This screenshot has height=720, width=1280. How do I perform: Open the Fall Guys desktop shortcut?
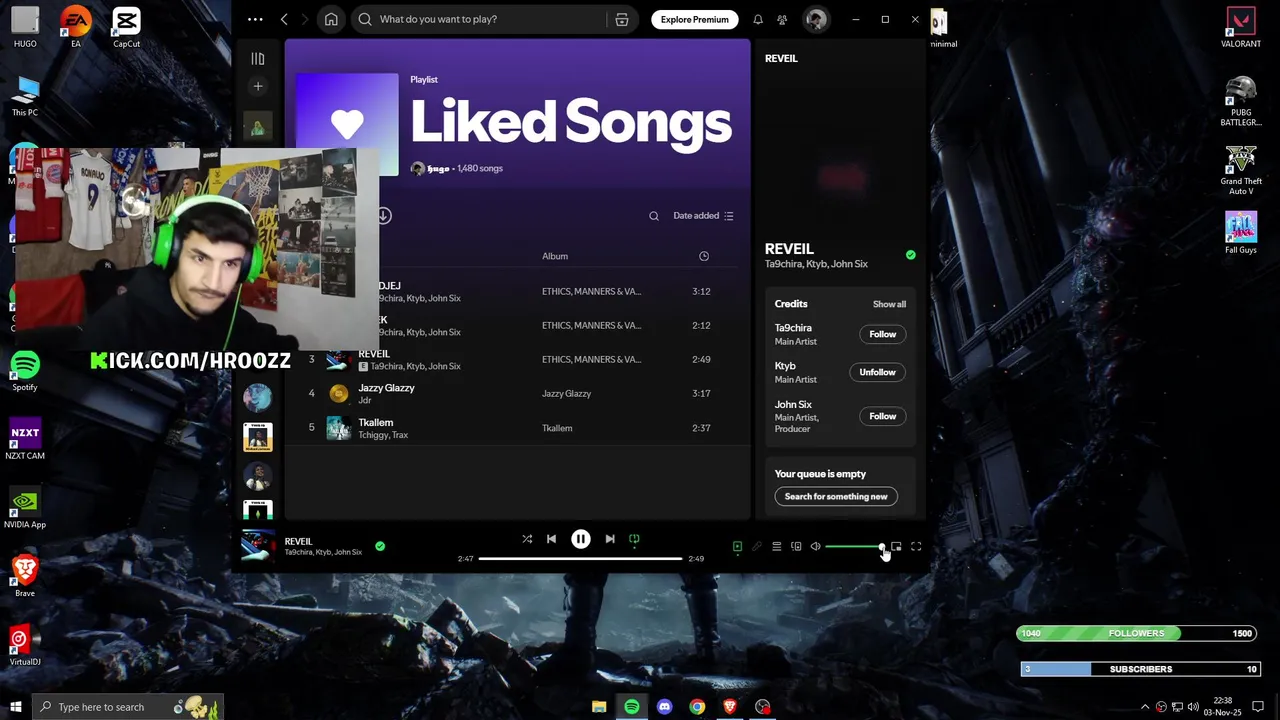(x=1241, y=233)
